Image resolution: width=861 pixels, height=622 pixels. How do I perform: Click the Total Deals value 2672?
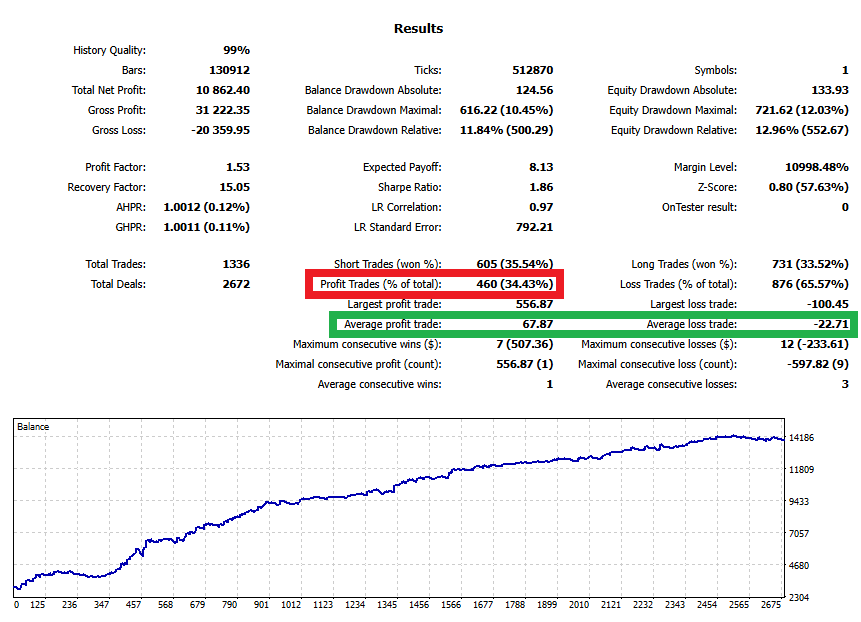click(x=234, y=284)
